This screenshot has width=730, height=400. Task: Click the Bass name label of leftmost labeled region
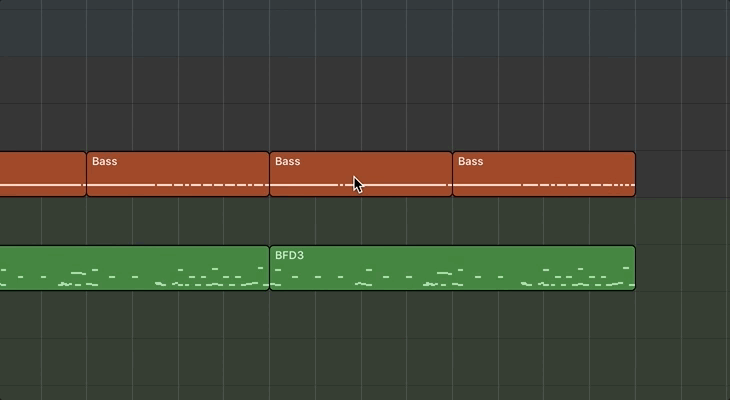pos(104,161)
